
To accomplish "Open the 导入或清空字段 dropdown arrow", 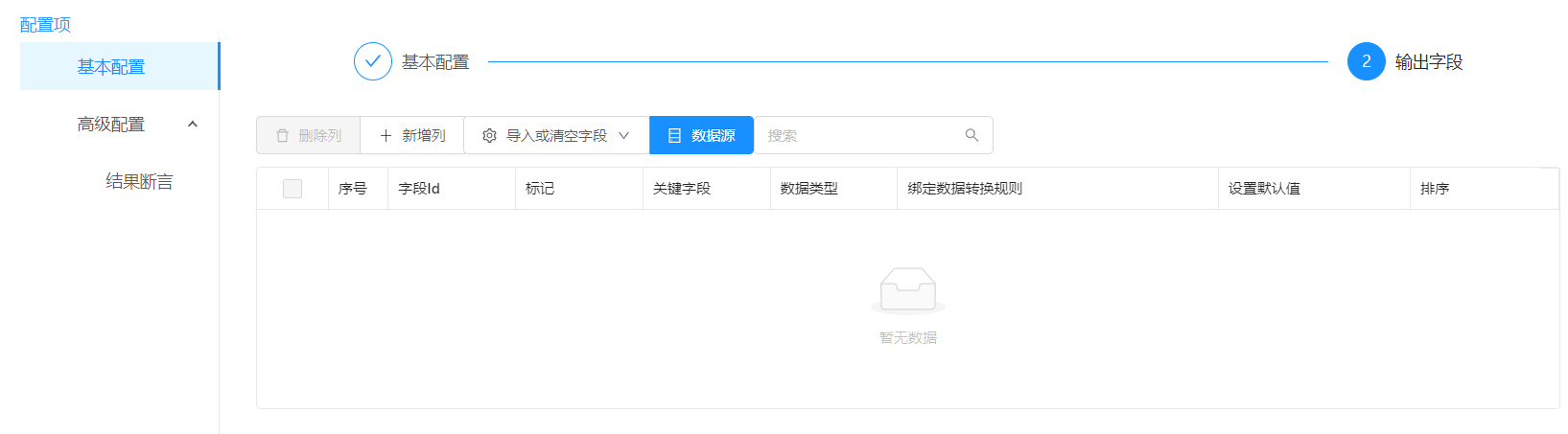I will click(624, 136).
